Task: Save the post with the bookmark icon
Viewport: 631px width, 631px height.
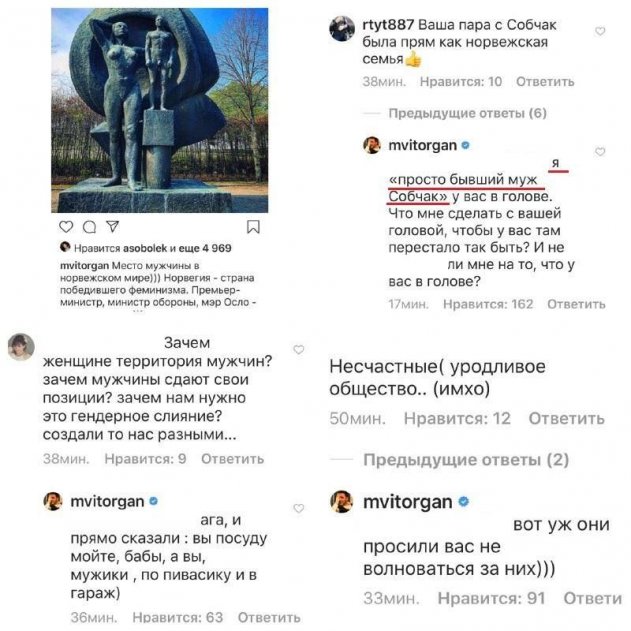Action: 253,227
